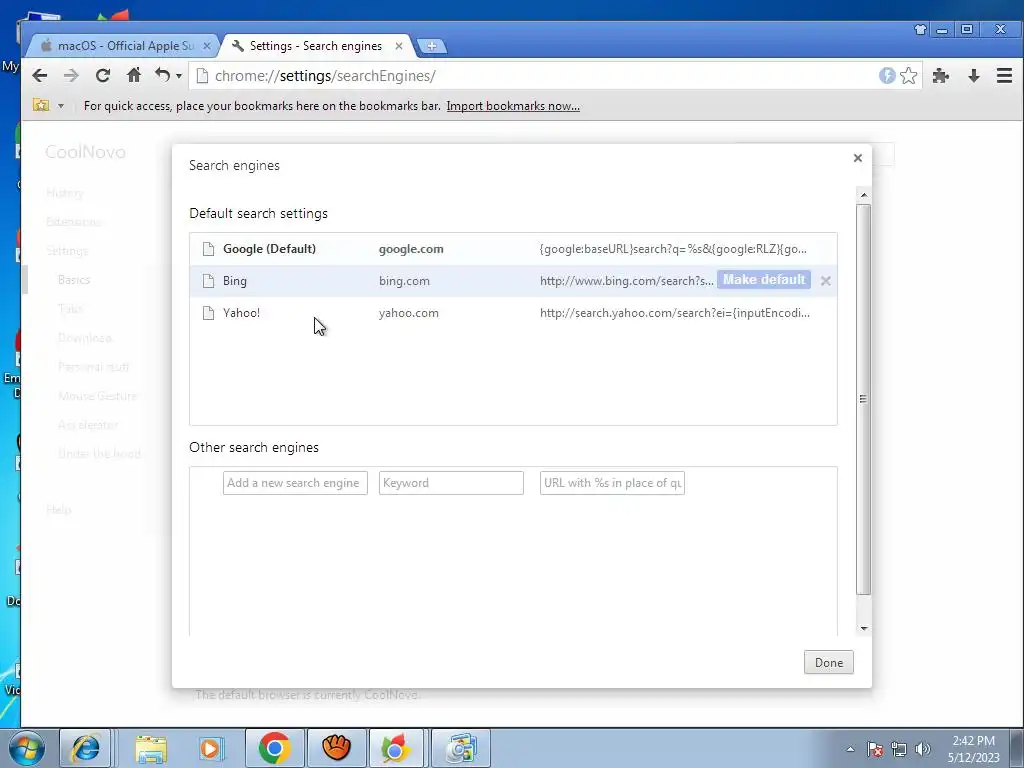
Task: Click the bookmarks folder star icon
Action: pos(41,105)
